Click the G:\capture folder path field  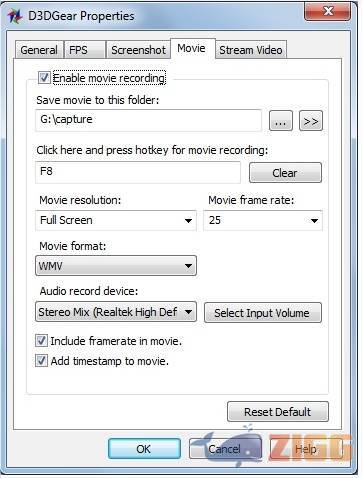coord(148,120)
